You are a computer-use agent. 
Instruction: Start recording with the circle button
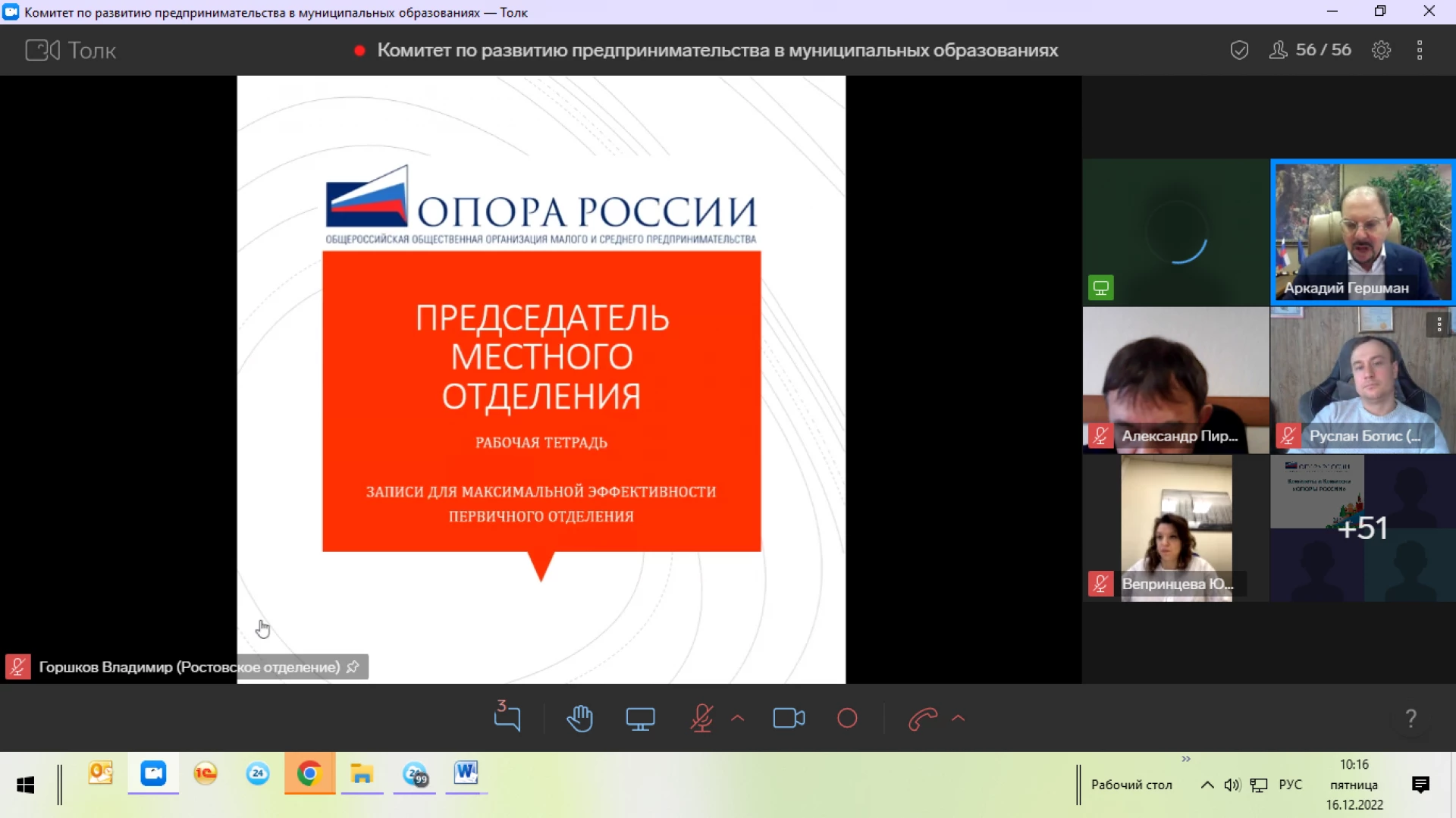[847, 718]
